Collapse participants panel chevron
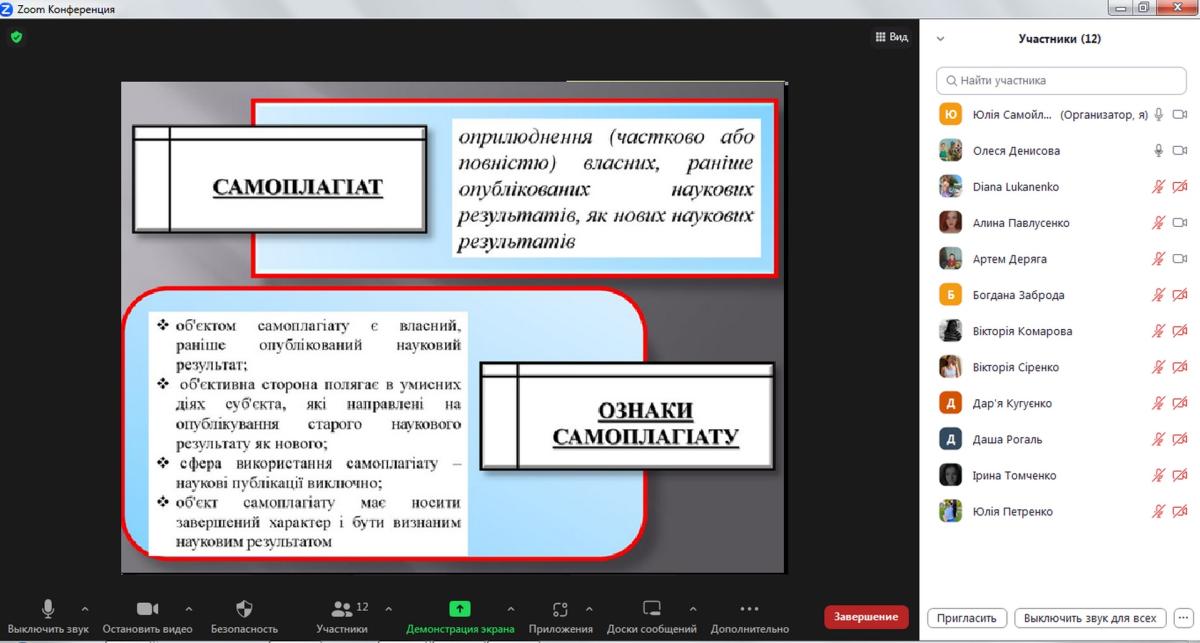This screenshot has width=1200, height=643. tap(940, 39)
